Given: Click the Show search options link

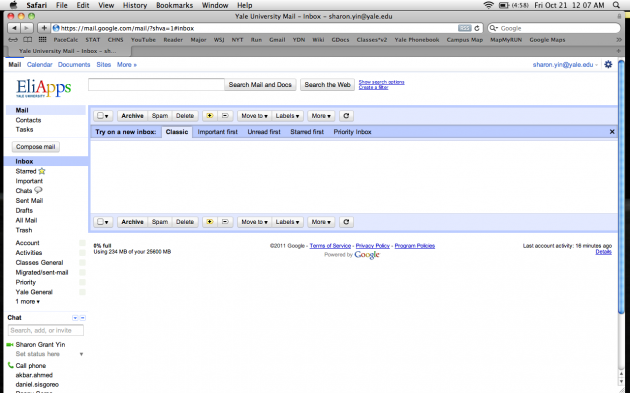Looking at the screenshot, I should click(381, 82).
